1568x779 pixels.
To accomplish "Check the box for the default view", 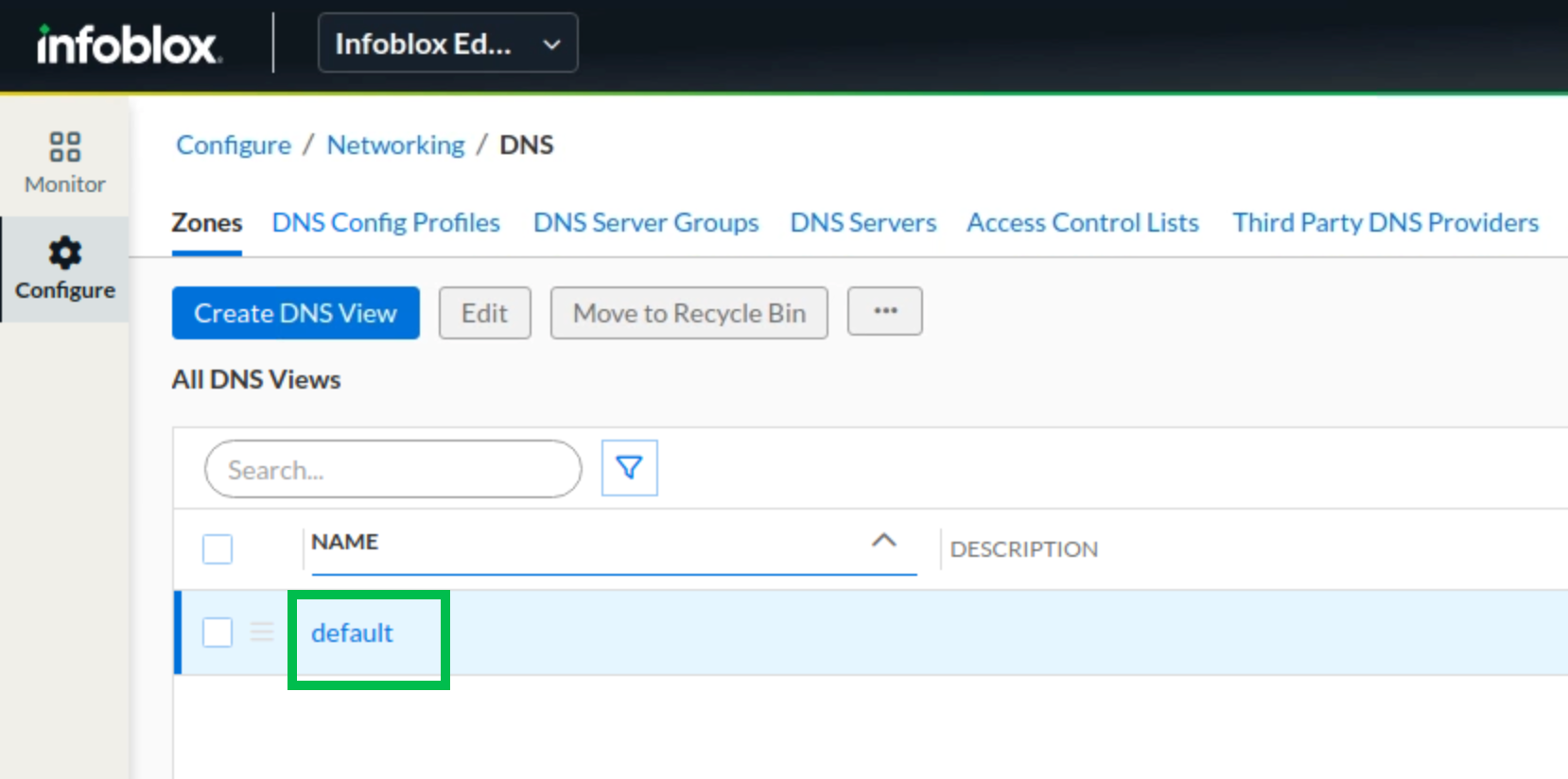I will 218,632.
